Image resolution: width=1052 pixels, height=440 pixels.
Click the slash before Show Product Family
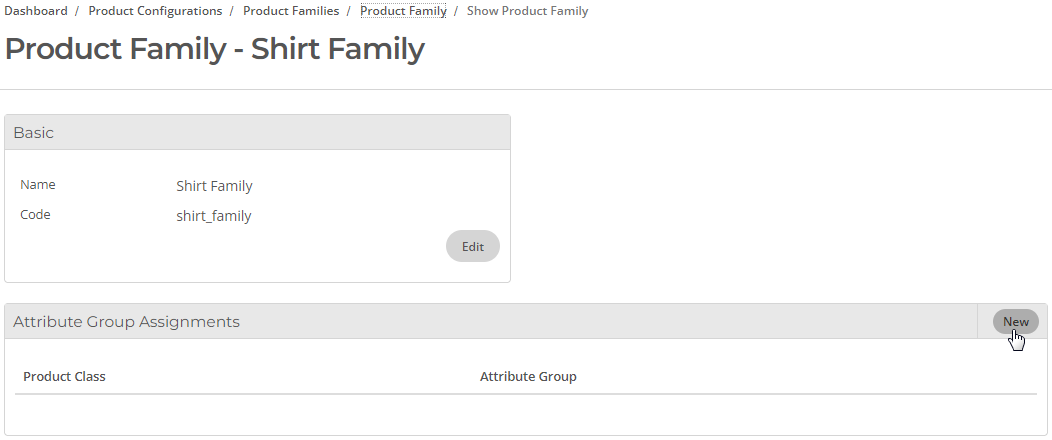pyautogui.click(x=456, y=11)
